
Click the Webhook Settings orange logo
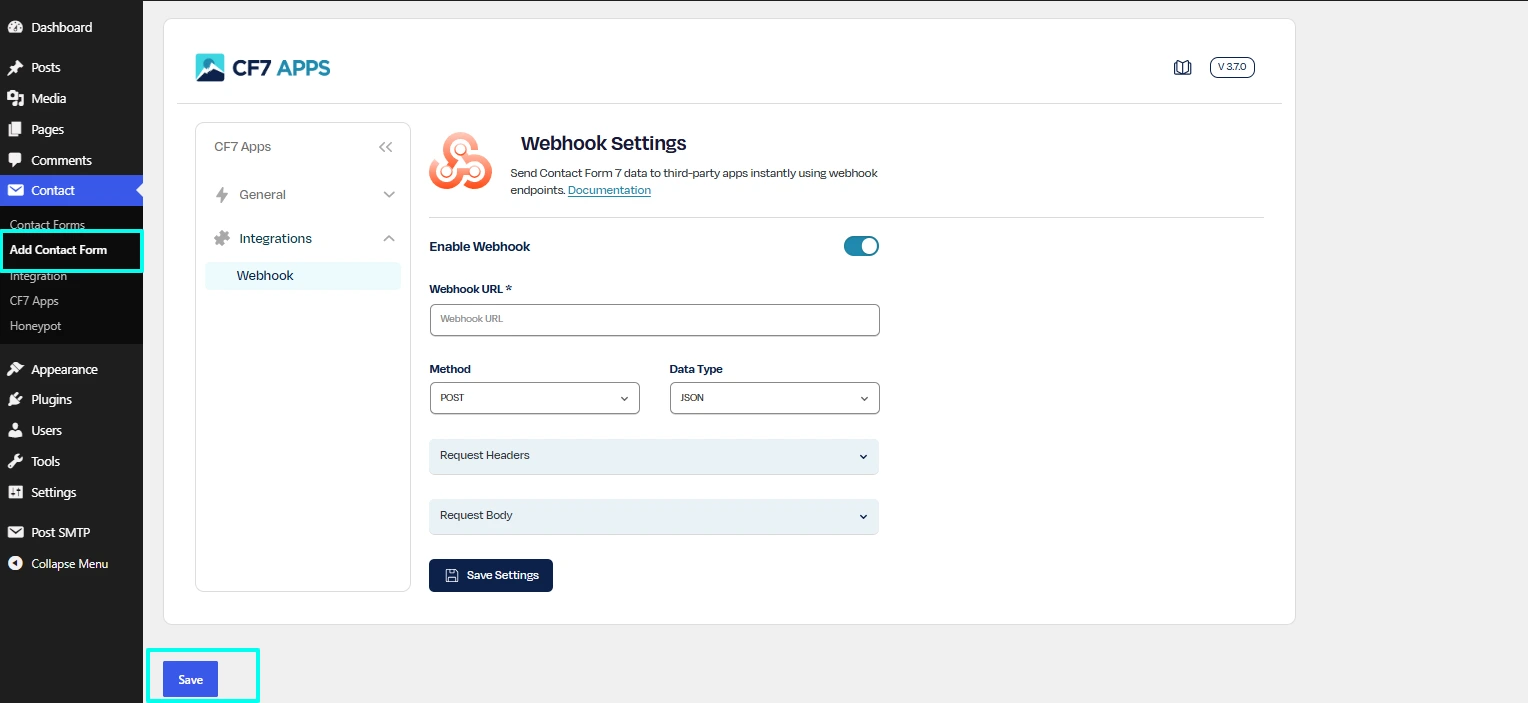pos(460,162)
